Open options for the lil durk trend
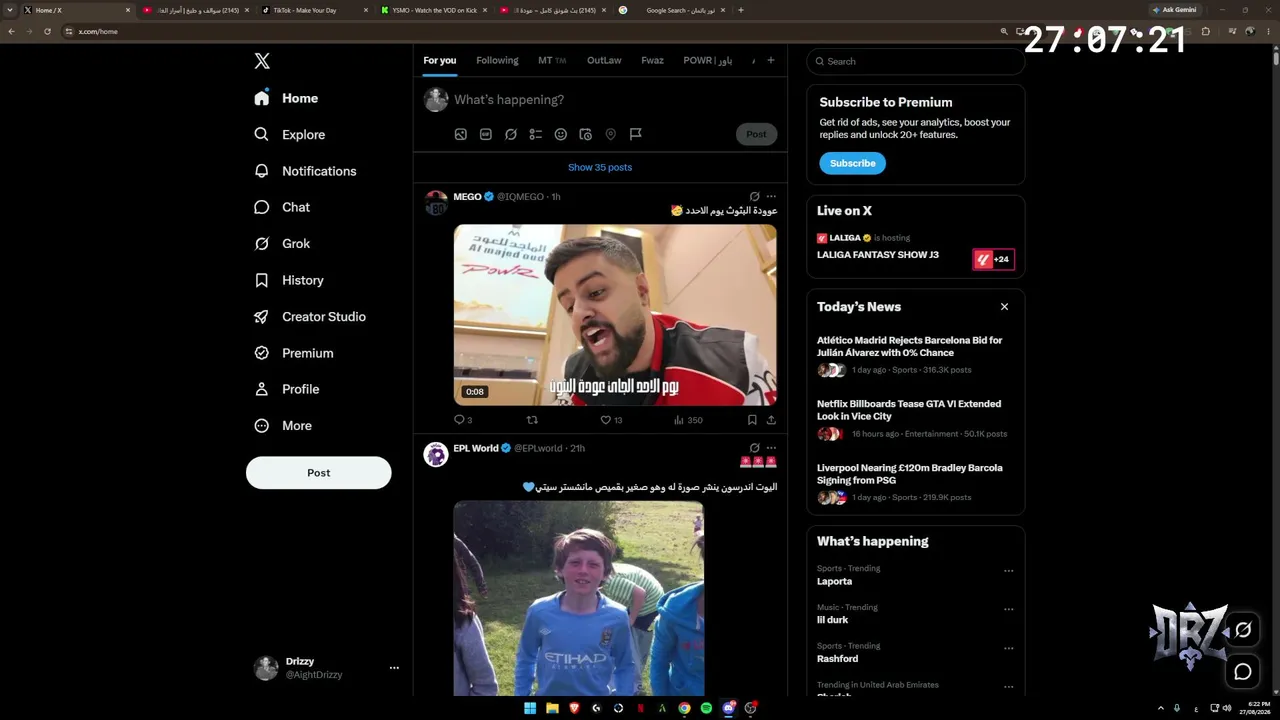 click(x=1008, y=609)
